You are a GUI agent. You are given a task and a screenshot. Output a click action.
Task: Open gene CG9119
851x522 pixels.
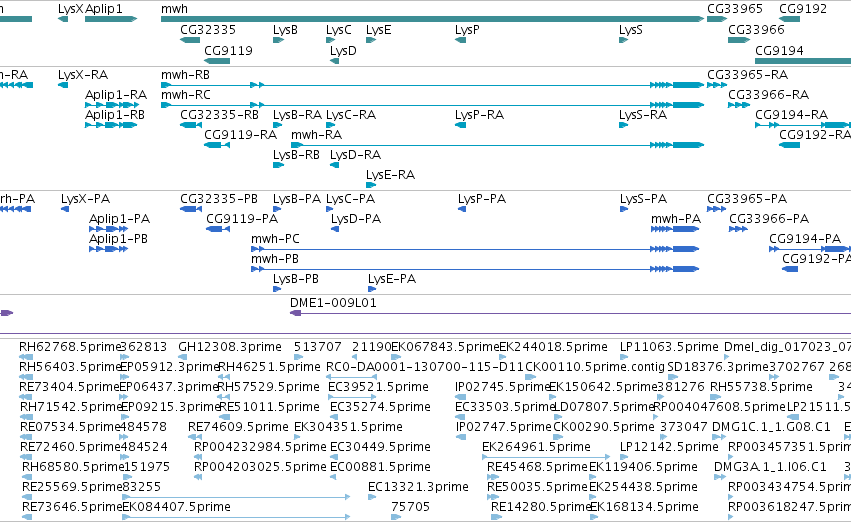(x=217, y=61)
